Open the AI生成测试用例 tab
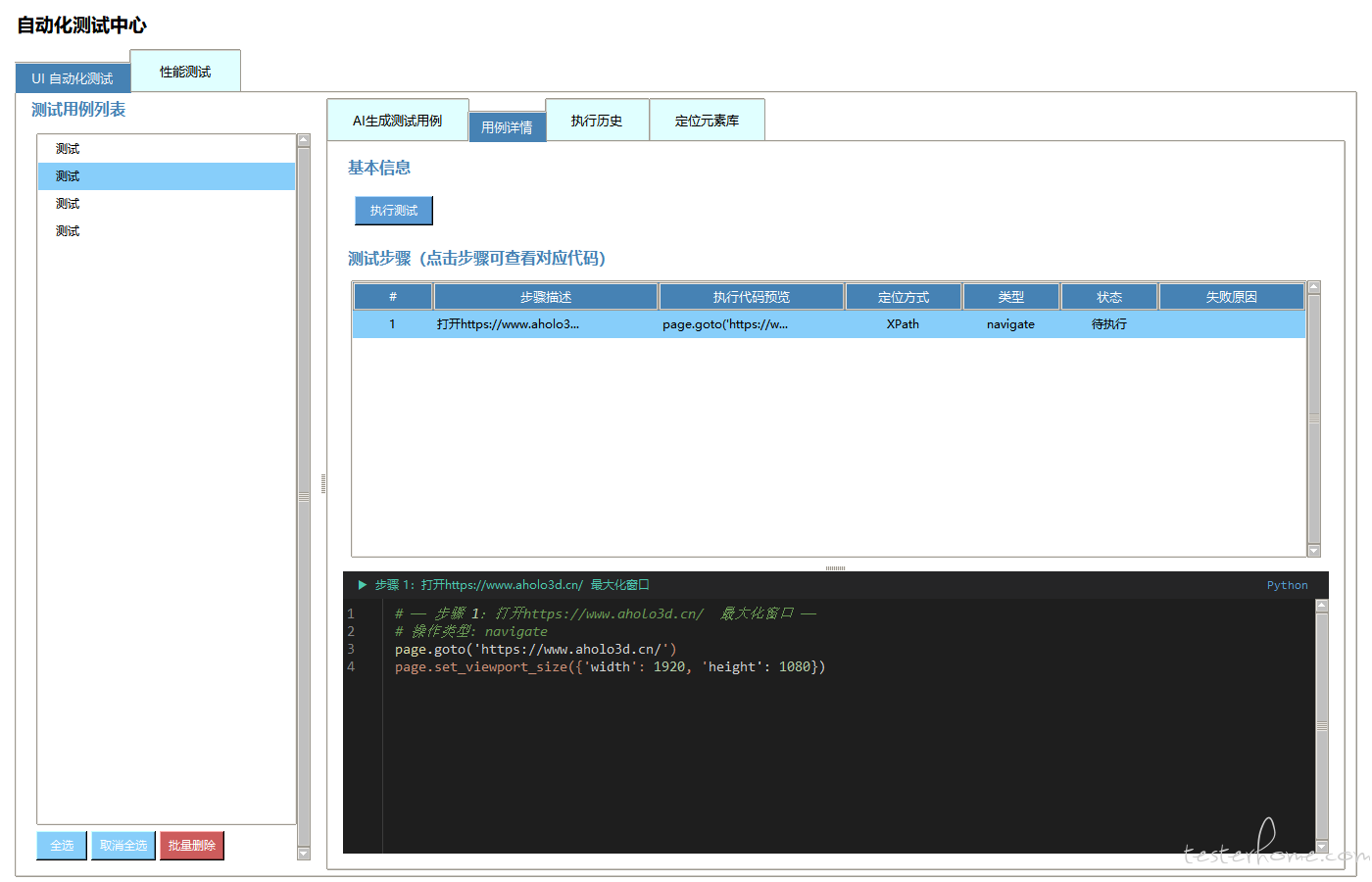The image size is (1372, 882). pyautogui.click(x=397, y=121)
